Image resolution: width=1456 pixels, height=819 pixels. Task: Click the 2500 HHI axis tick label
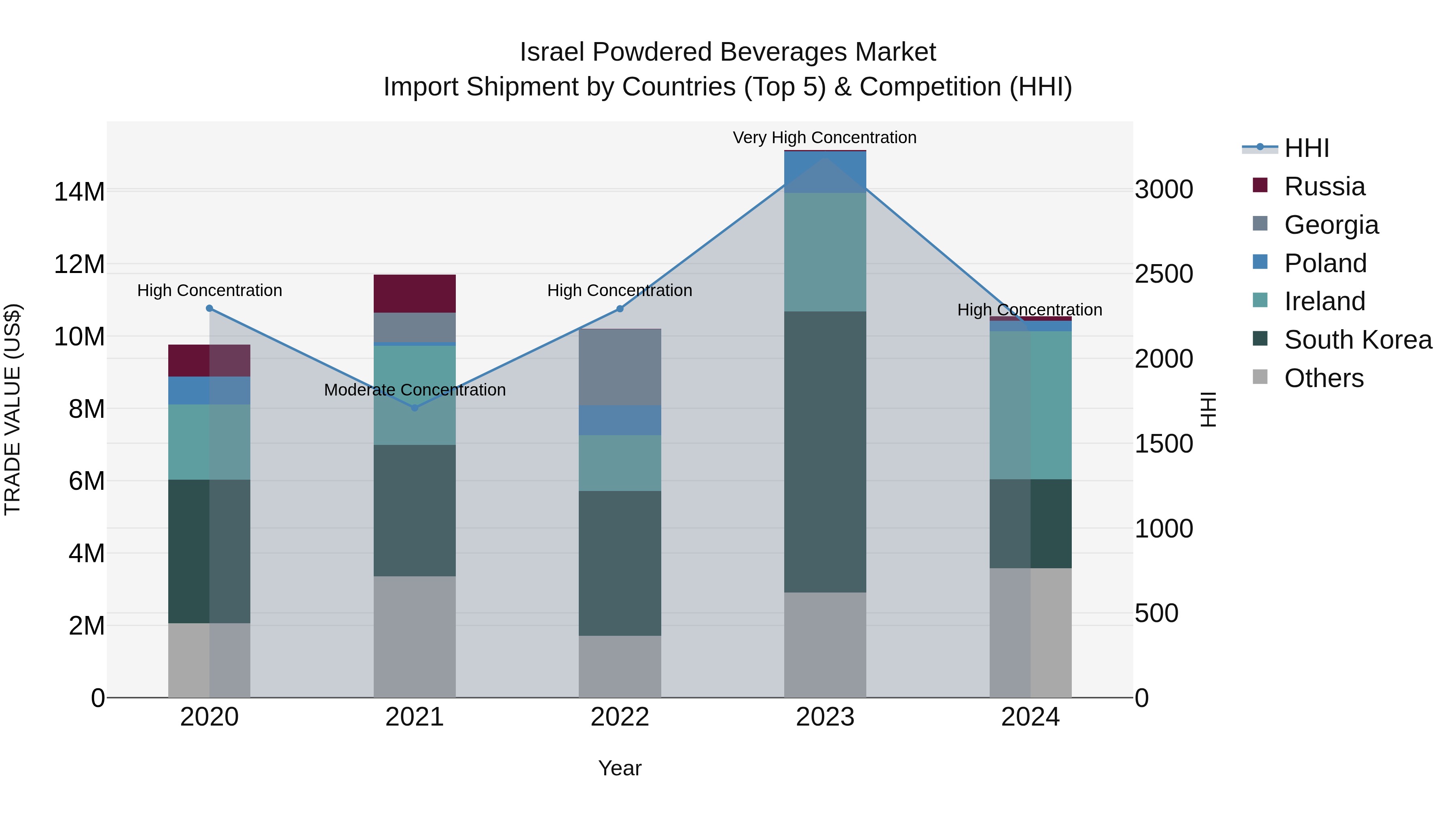point(1164,274)
